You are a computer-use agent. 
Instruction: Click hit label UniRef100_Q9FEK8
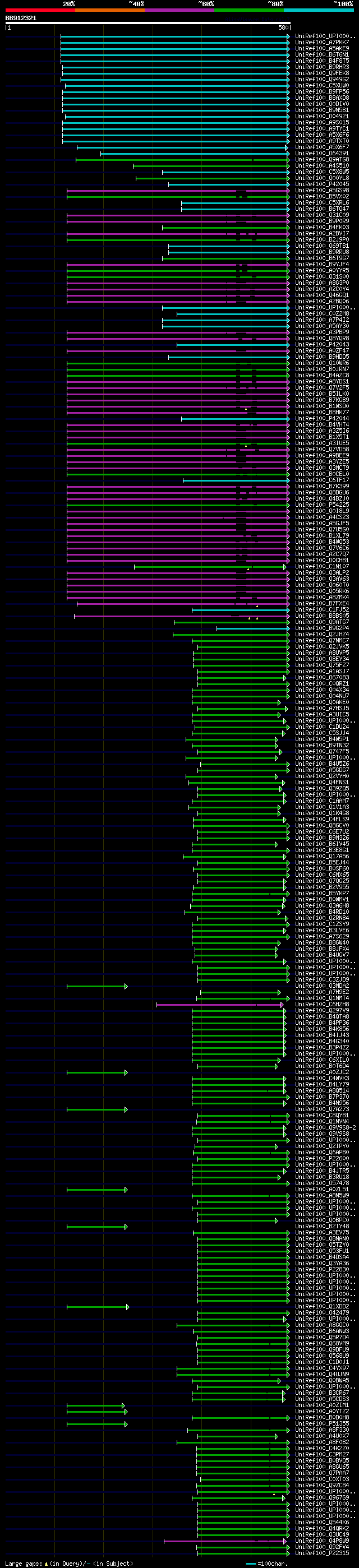point(323,73)
